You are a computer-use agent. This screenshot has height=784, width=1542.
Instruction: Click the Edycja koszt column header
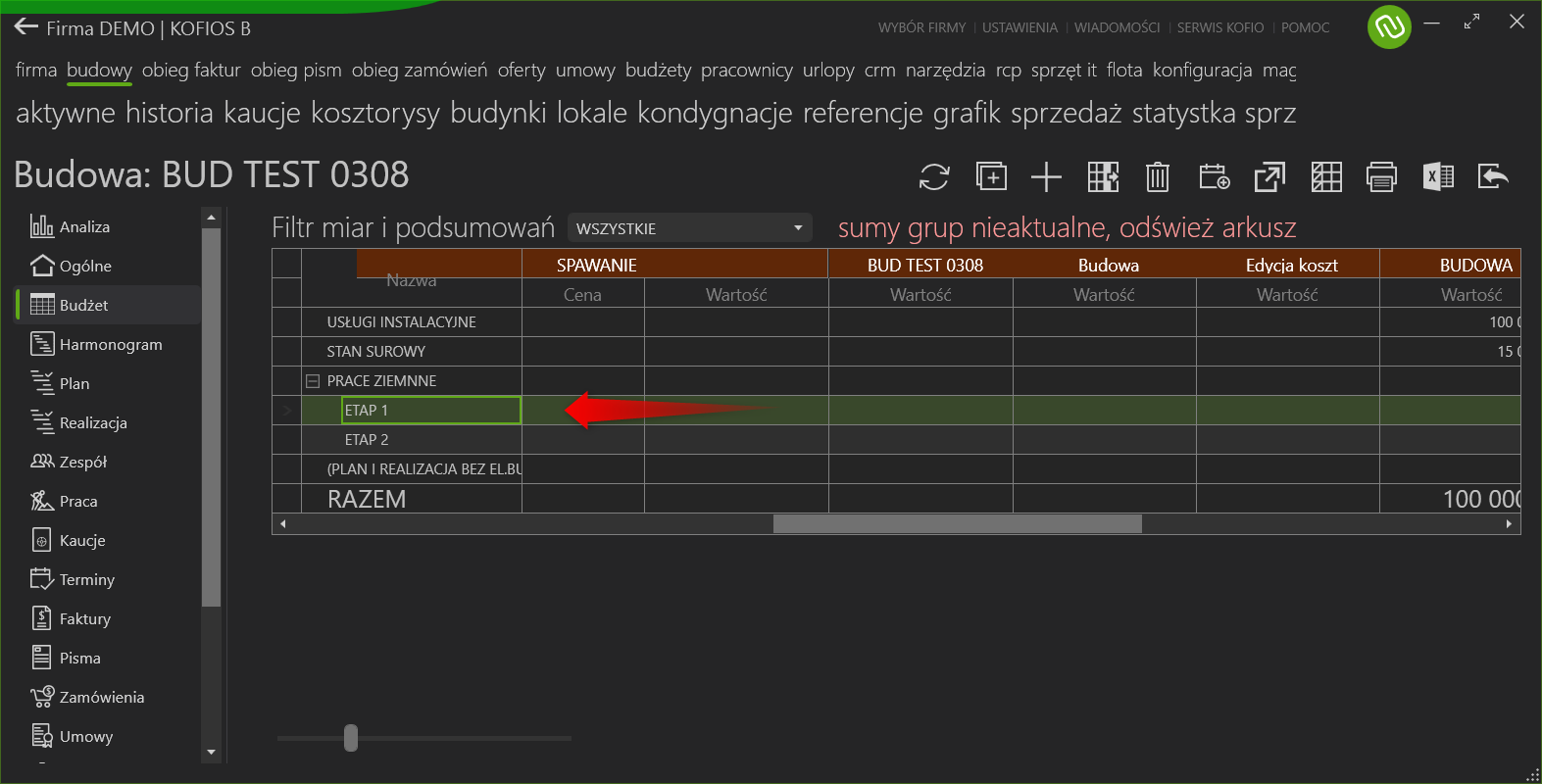point(1291,265)
